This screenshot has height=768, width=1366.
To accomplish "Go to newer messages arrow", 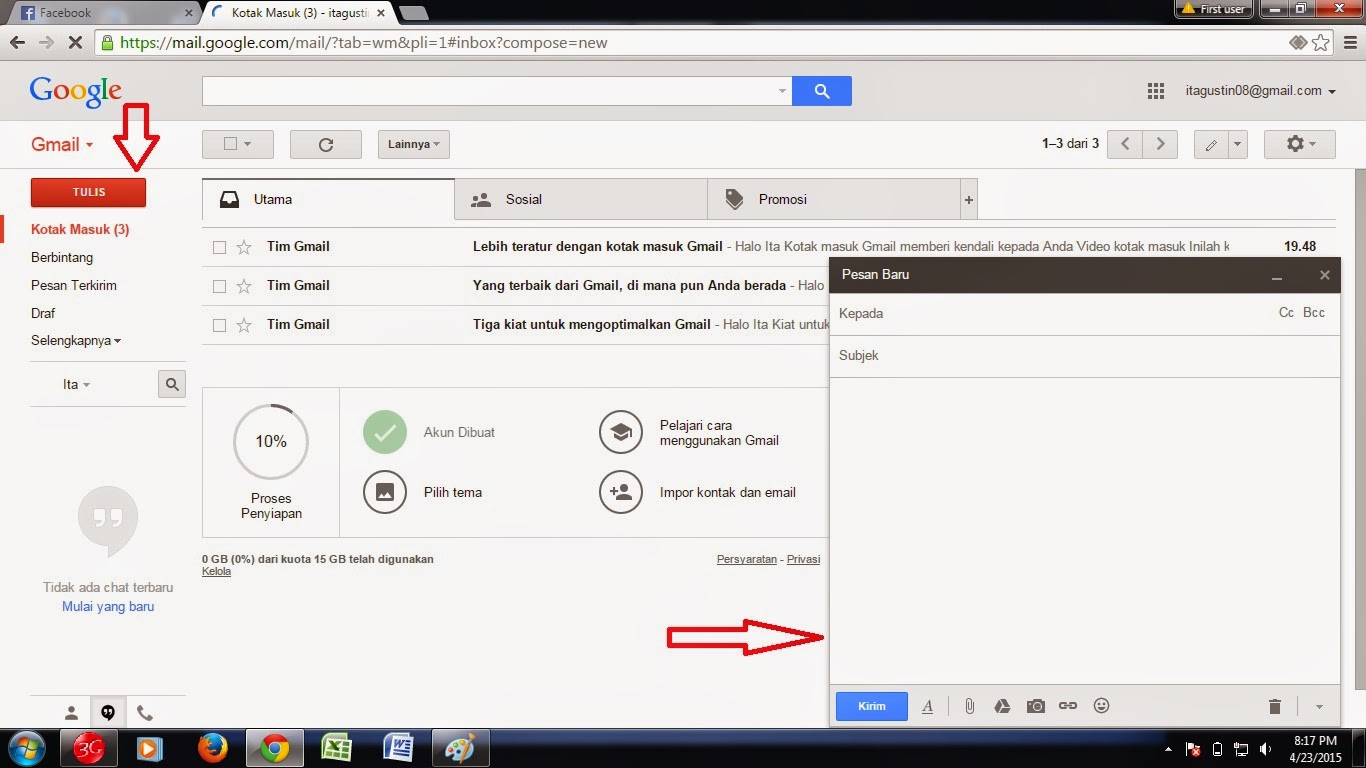I will point(1125,144).
